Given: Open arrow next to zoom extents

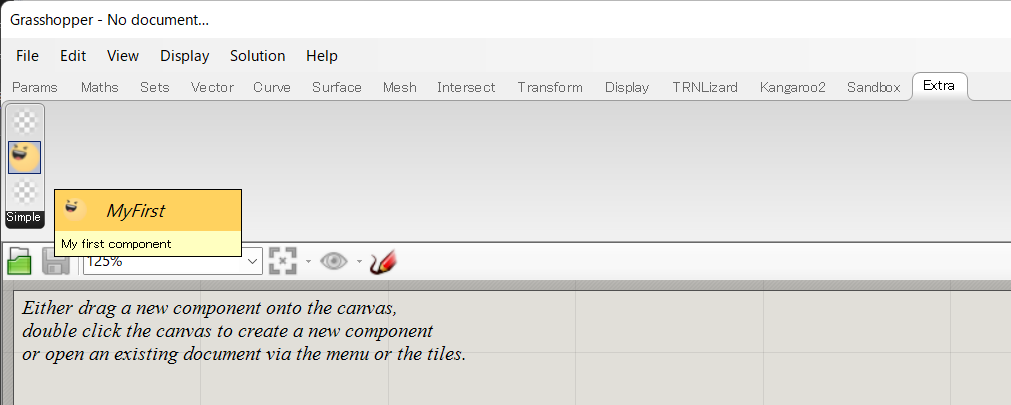Looking at the screenshot, I should [x=308, y=261].
